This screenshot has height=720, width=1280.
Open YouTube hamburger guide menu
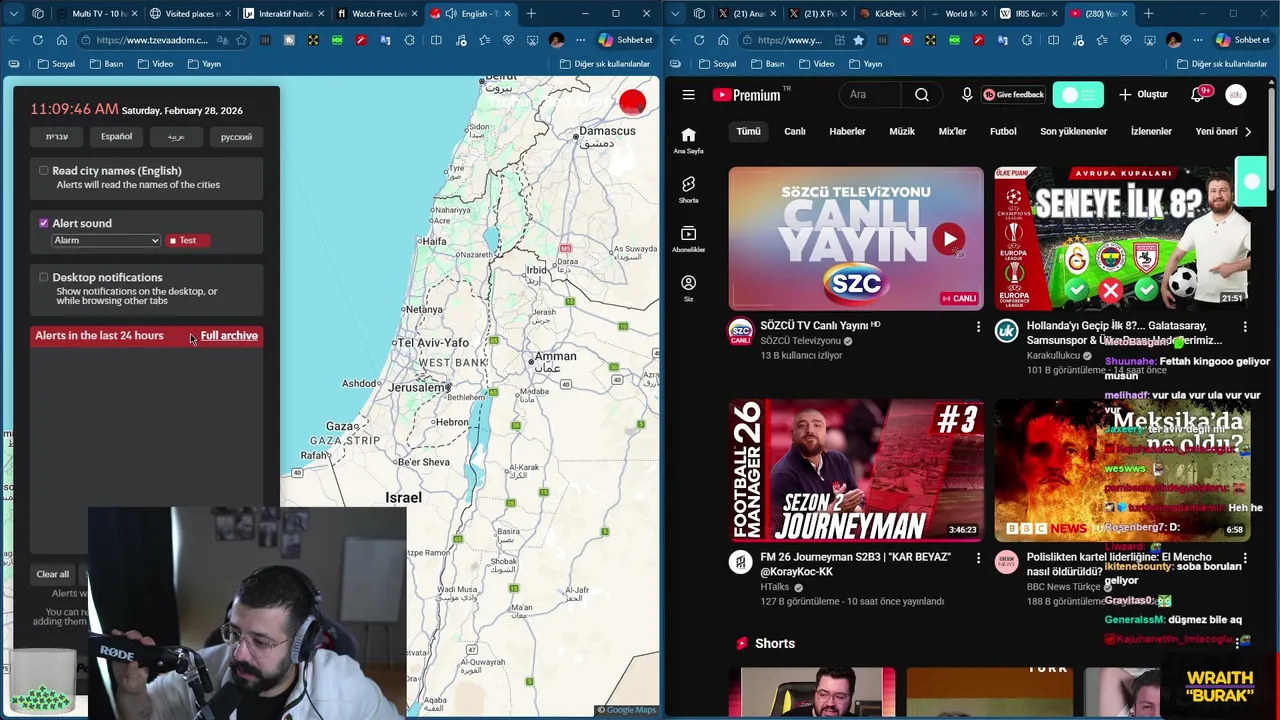(688, 95)
